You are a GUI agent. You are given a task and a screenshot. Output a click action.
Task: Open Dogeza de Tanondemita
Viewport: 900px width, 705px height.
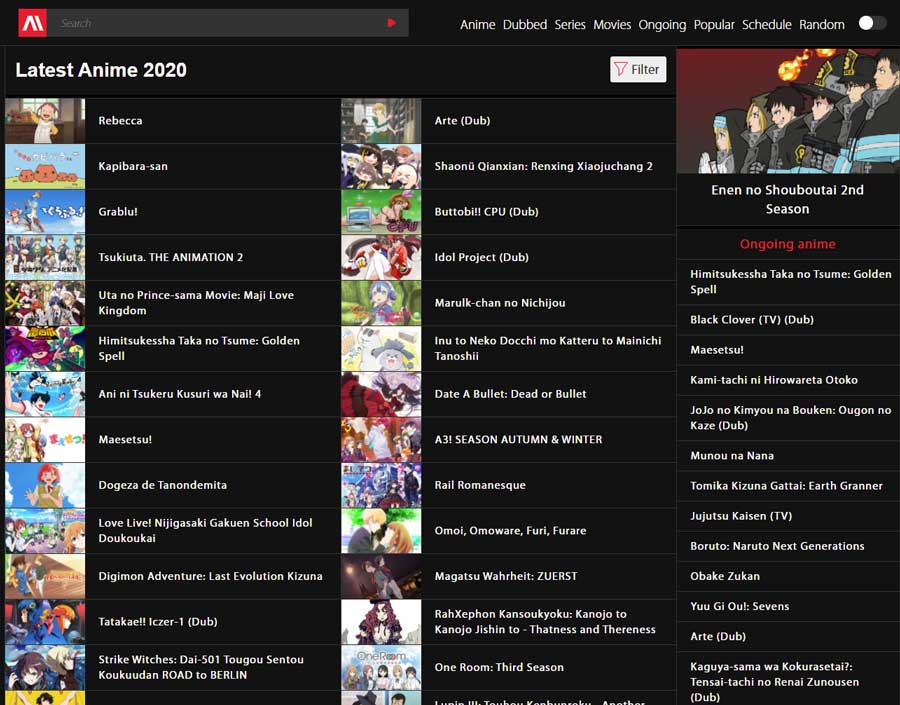coord(162,485)
